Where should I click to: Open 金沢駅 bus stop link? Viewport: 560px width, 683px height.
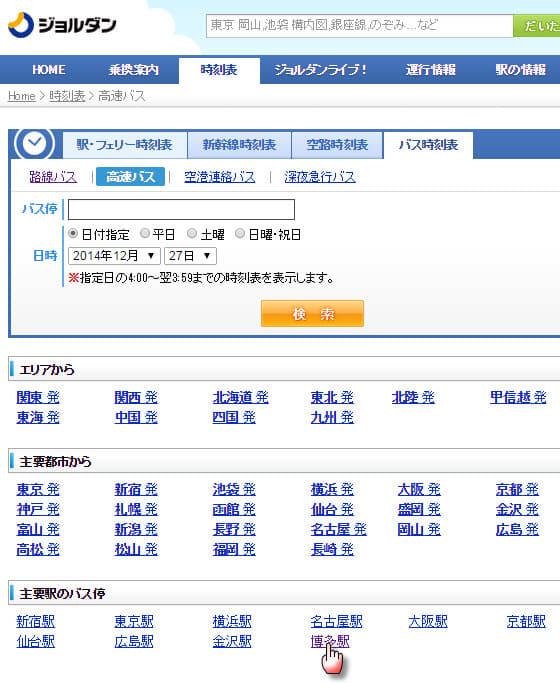pos(232,642)
